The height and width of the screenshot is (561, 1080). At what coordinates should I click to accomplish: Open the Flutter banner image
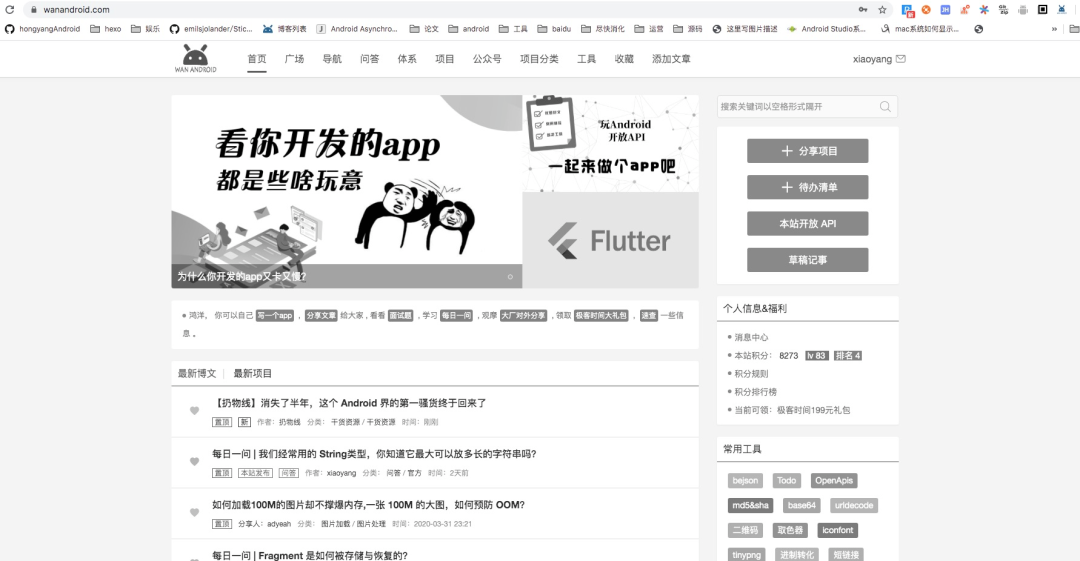point(610,240)
